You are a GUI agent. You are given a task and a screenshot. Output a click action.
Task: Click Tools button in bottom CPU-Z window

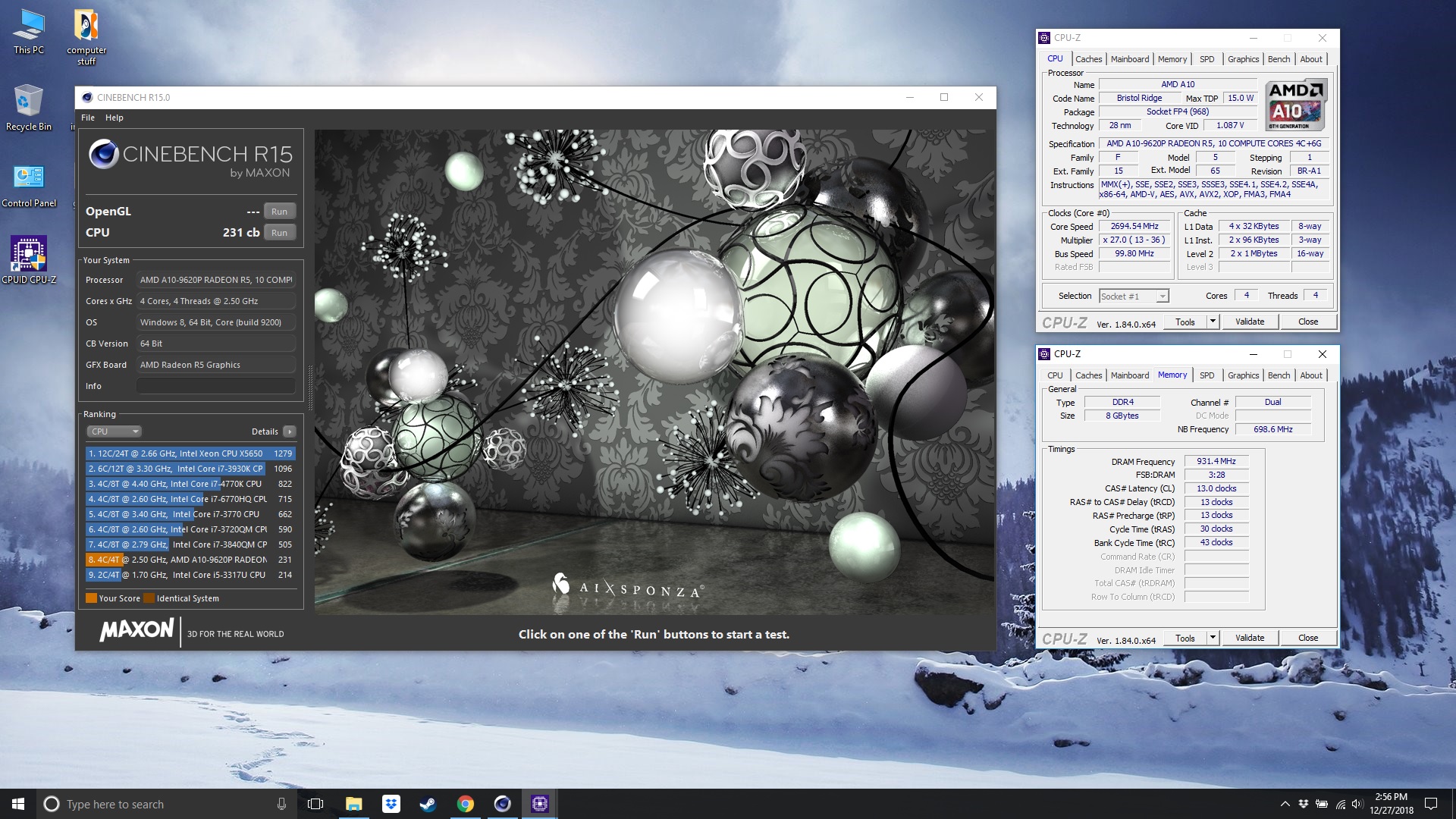[x=1185, y=638]
